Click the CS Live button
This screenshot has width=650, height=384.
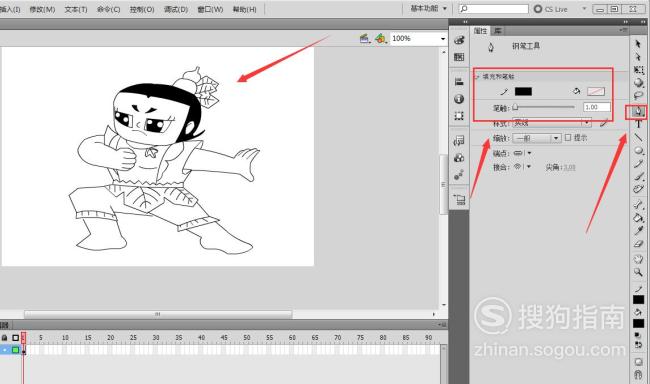pos(551,9)
